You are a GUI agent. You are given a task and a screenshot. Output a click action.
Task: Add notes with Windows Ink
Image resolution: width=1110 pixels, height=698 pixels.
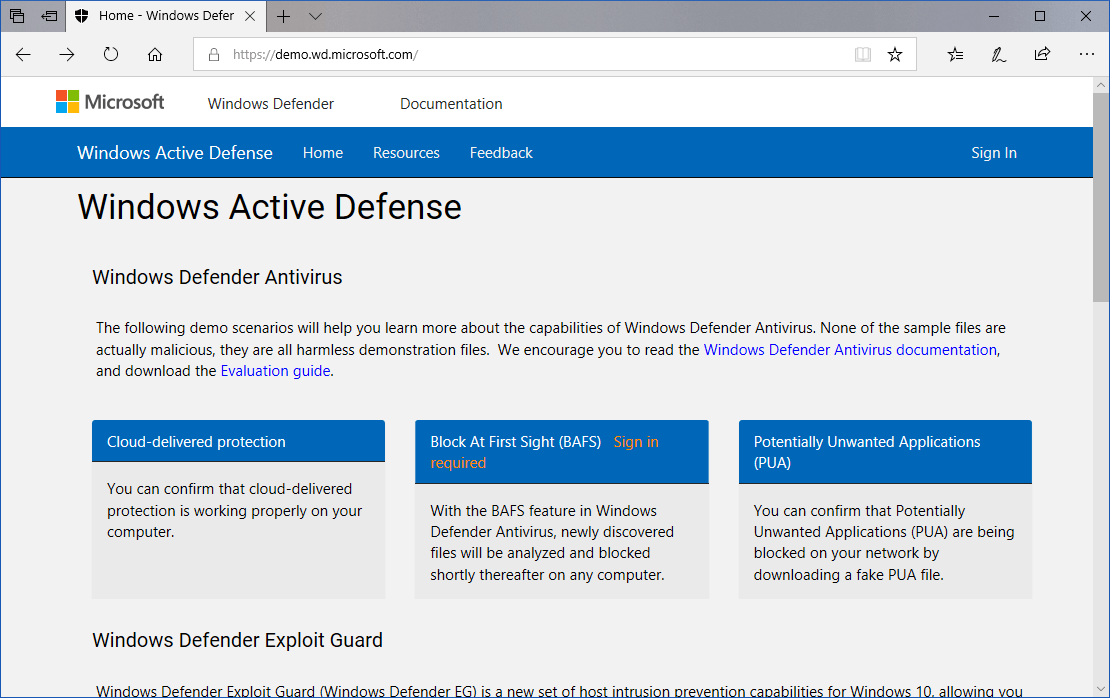click(998, 54)
